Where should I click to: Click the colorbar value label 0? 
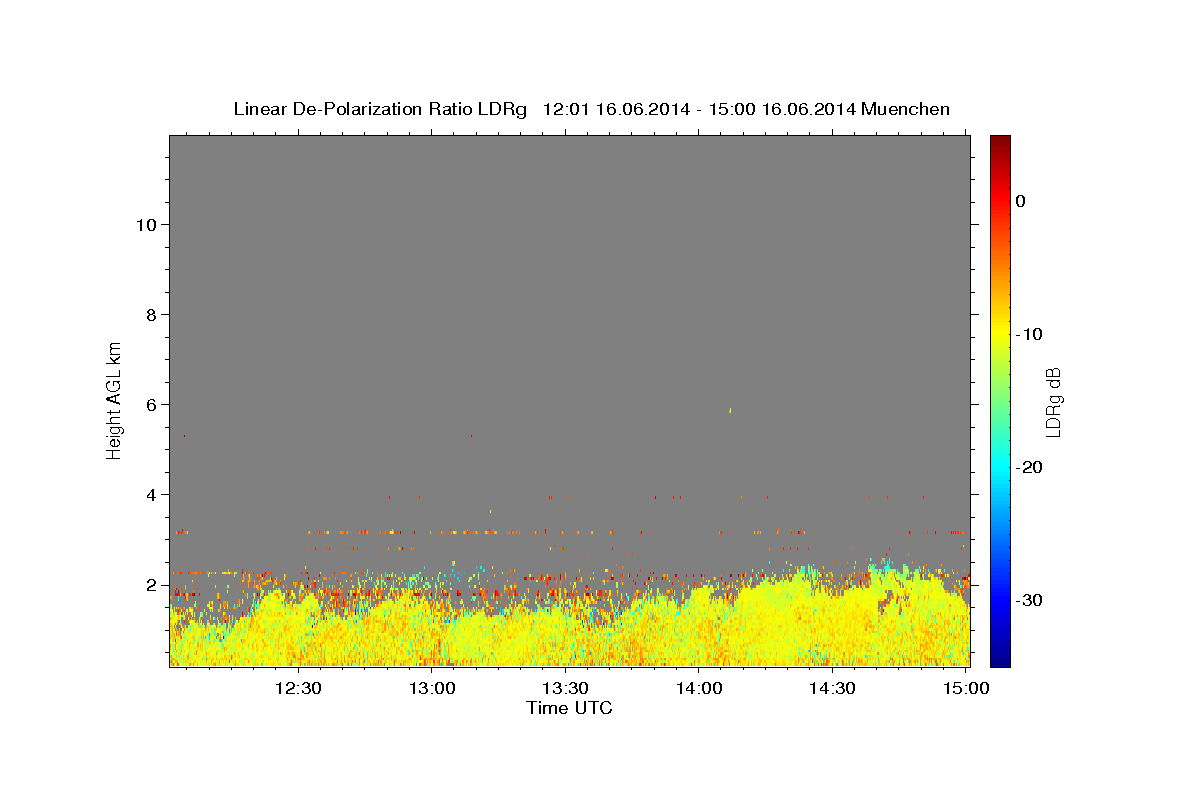point(1021,201)
